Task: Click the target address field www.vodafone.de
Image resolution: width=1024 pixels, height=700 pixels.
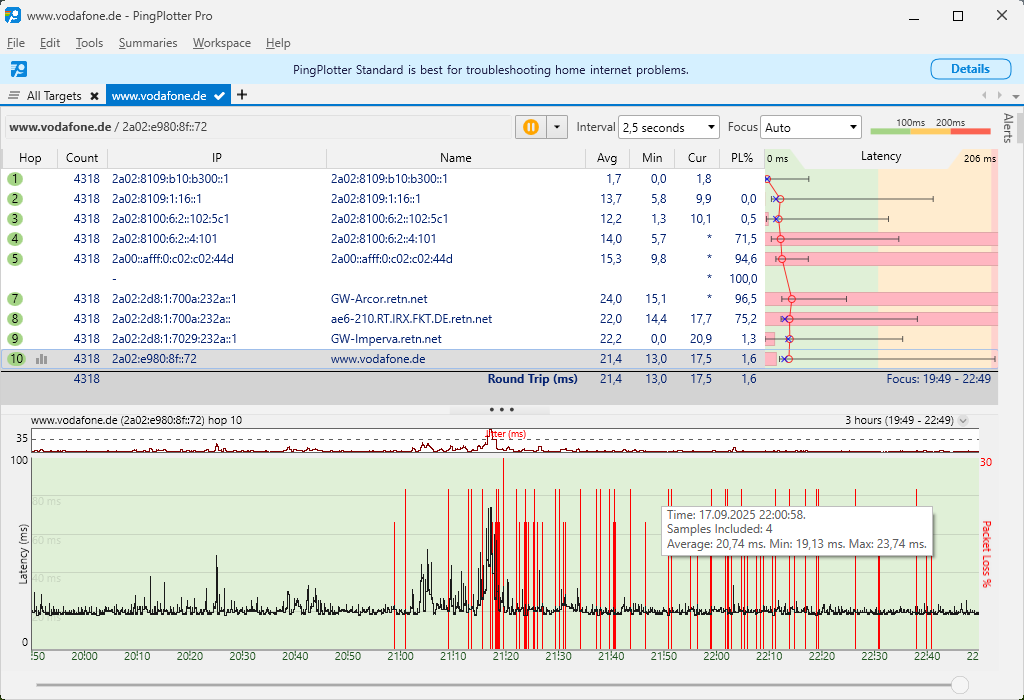Action: (258, 127)
